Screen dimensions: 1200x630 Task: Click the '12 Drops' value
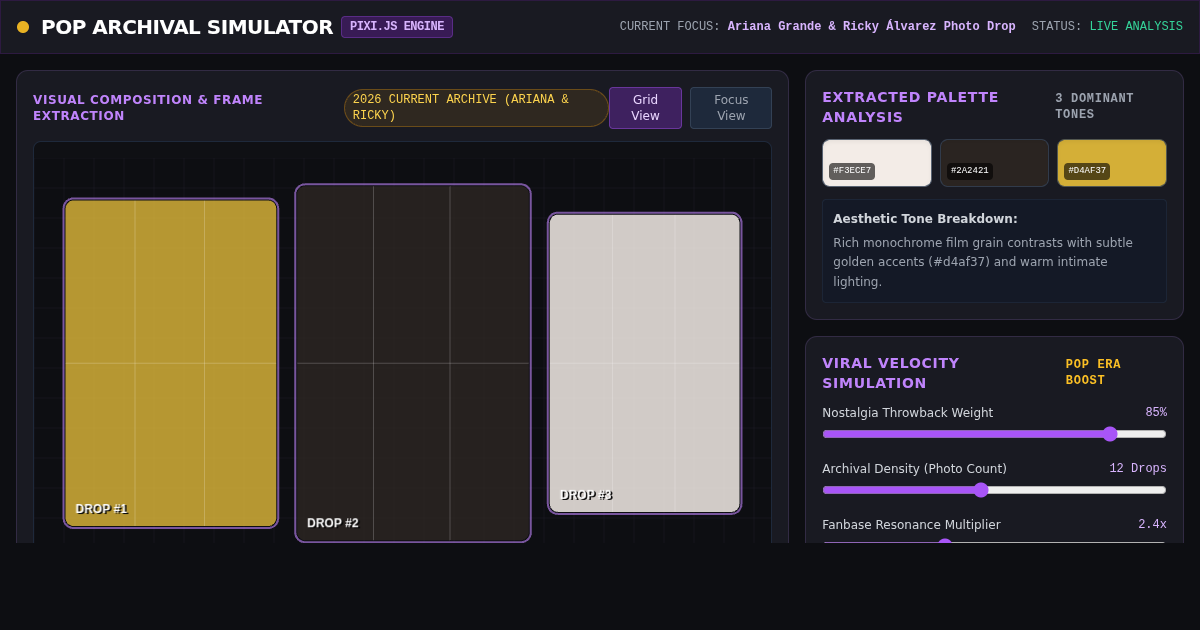pyautogui.click(x=1138, y=468)
